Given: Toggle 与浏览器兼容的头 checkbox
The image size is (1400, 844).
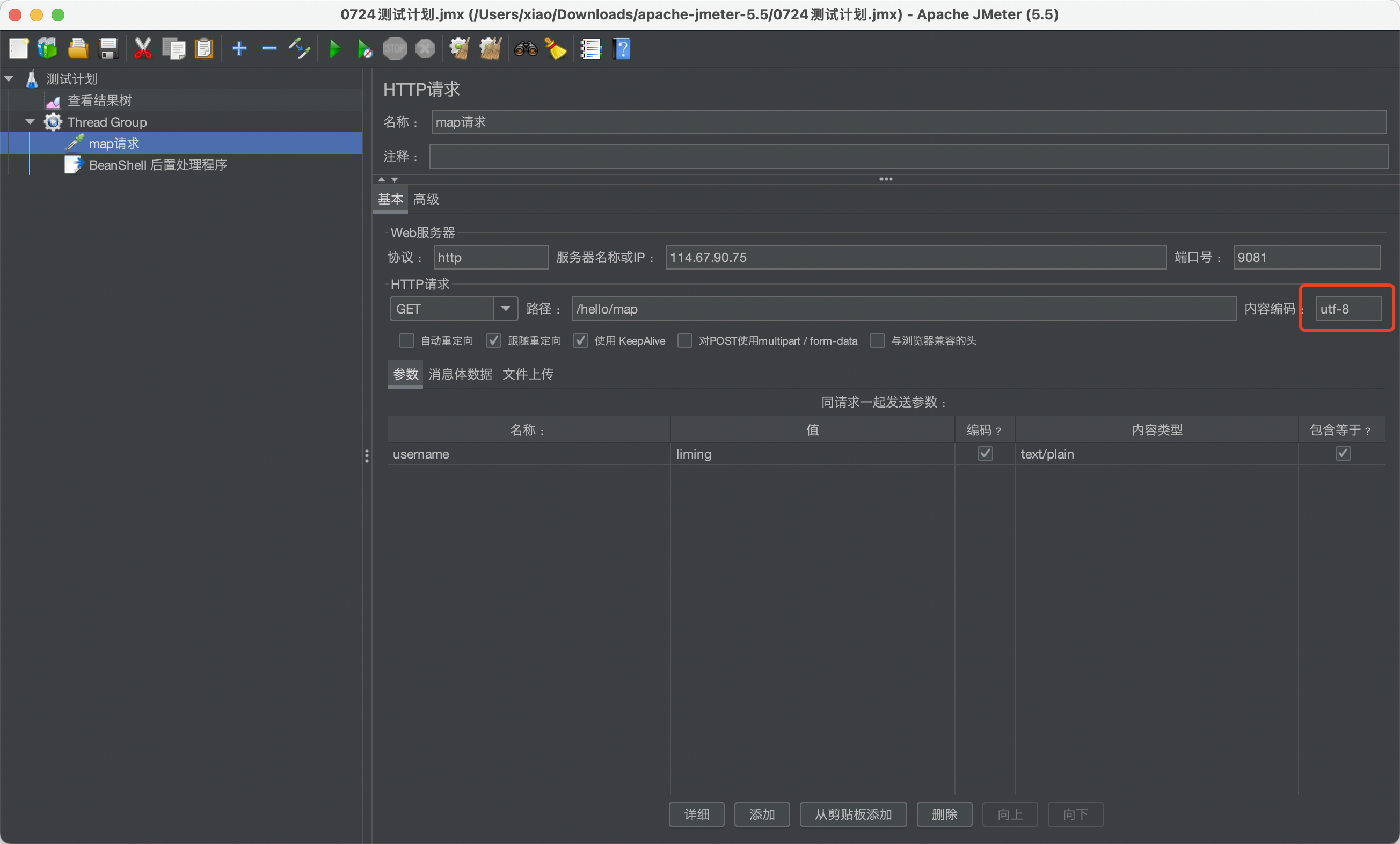Looking at the screenshot, I should click(877, 340).
